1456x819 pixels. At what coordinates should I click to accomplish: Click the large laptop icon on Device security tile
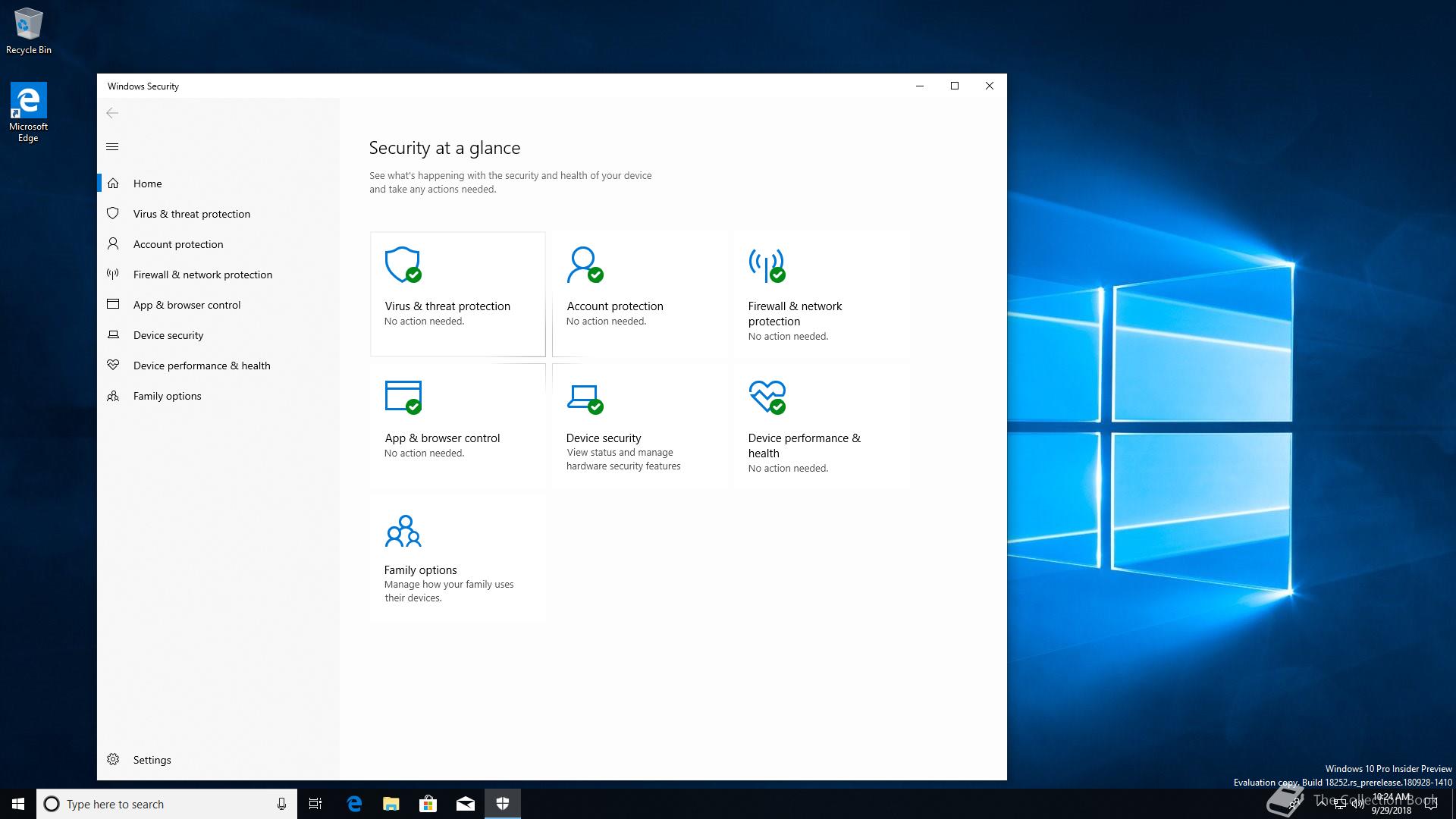click(x=585, y=399)
